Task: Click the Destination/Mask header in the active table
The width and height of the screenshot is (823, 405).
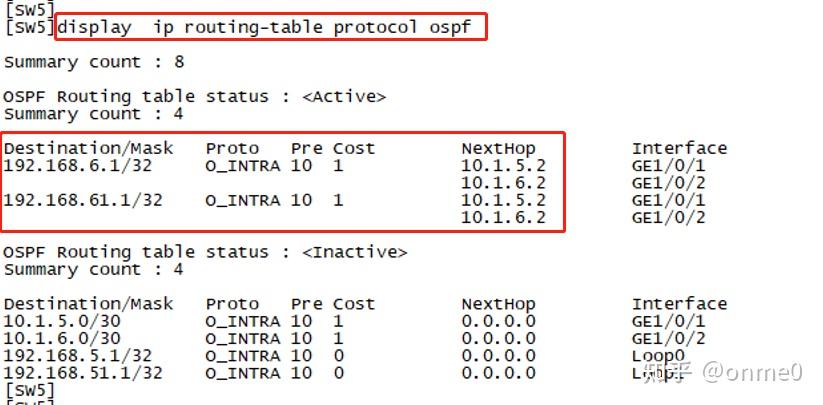Action: 89,149
